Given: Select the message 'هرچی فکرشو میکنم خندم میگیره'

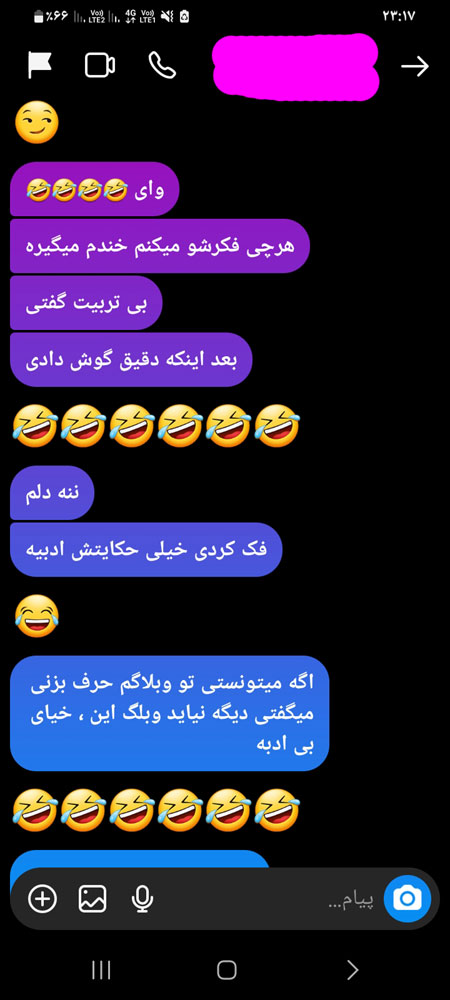Looking at the screenshot, I should (160, 246).
